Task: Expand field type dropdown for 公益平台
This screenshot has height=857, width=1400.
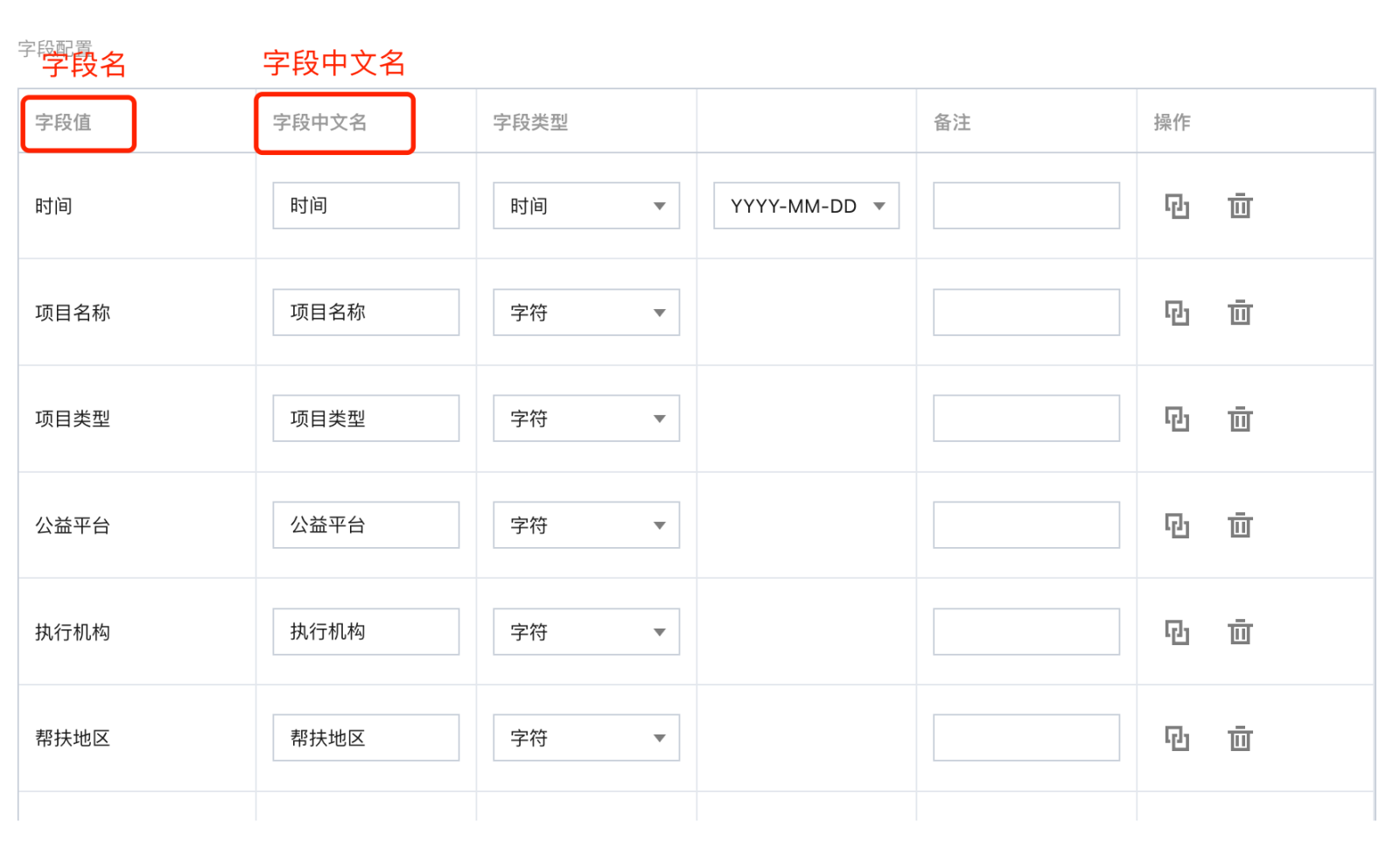Action: click(x=586, y=525)
